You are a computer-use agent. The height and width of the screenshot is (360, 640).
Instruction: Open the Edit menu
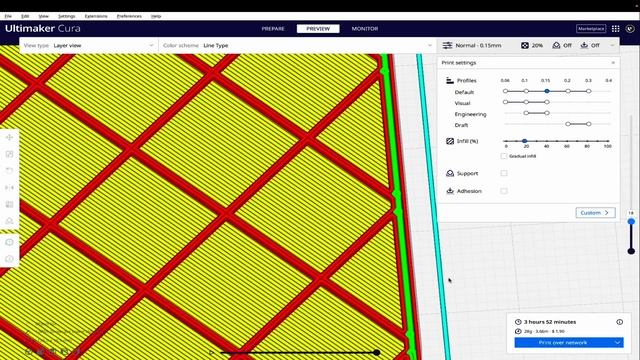[x=25, y=16]
